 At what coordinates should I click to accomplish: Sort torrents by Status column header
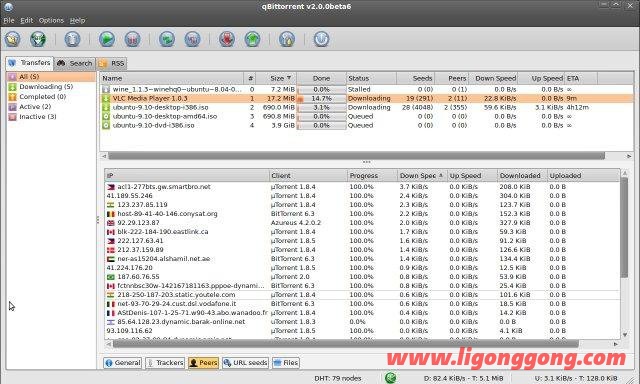point(371,78)
